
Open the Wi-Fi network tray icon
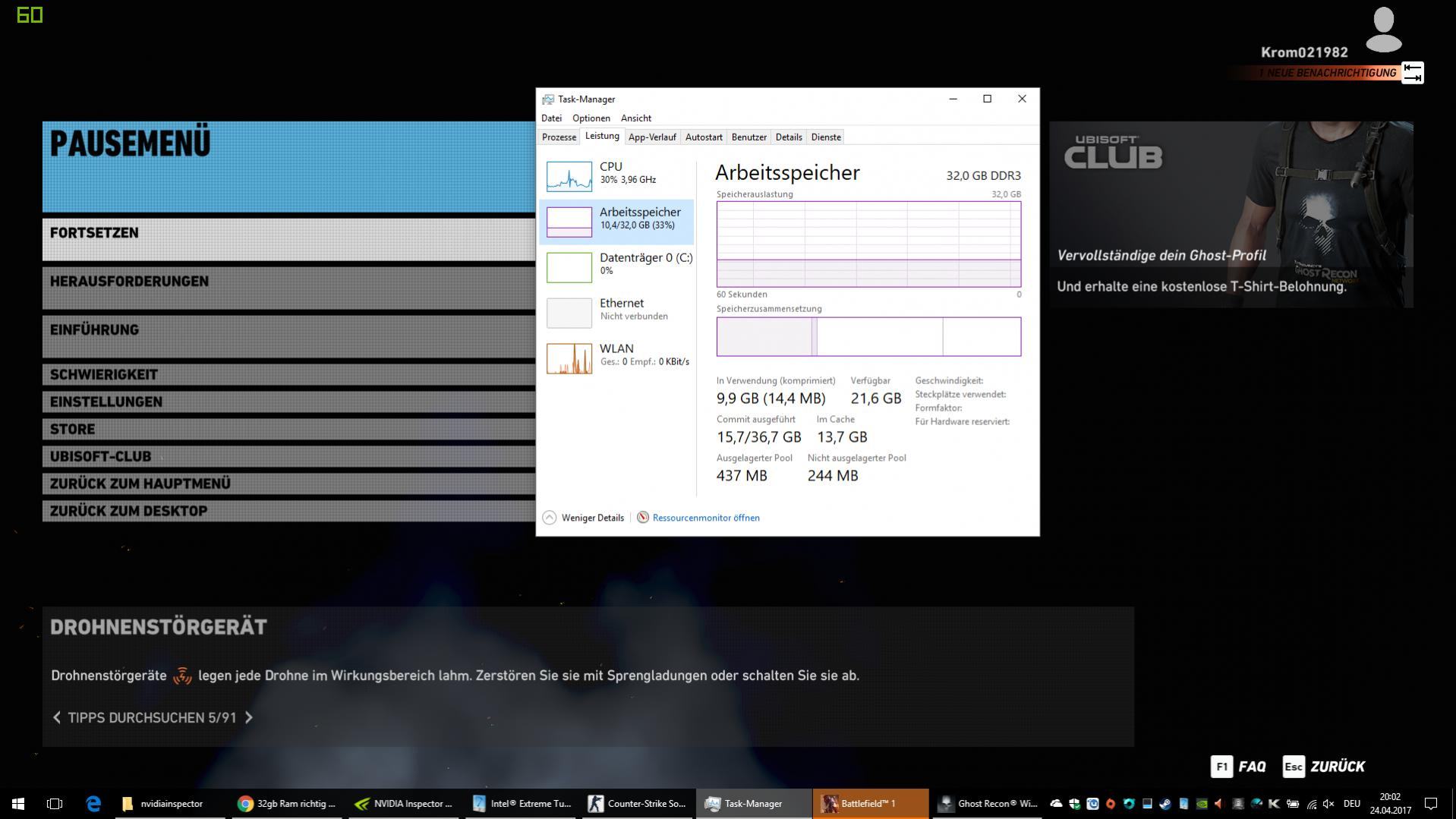pyautogui.click(x=1312, y=804)
